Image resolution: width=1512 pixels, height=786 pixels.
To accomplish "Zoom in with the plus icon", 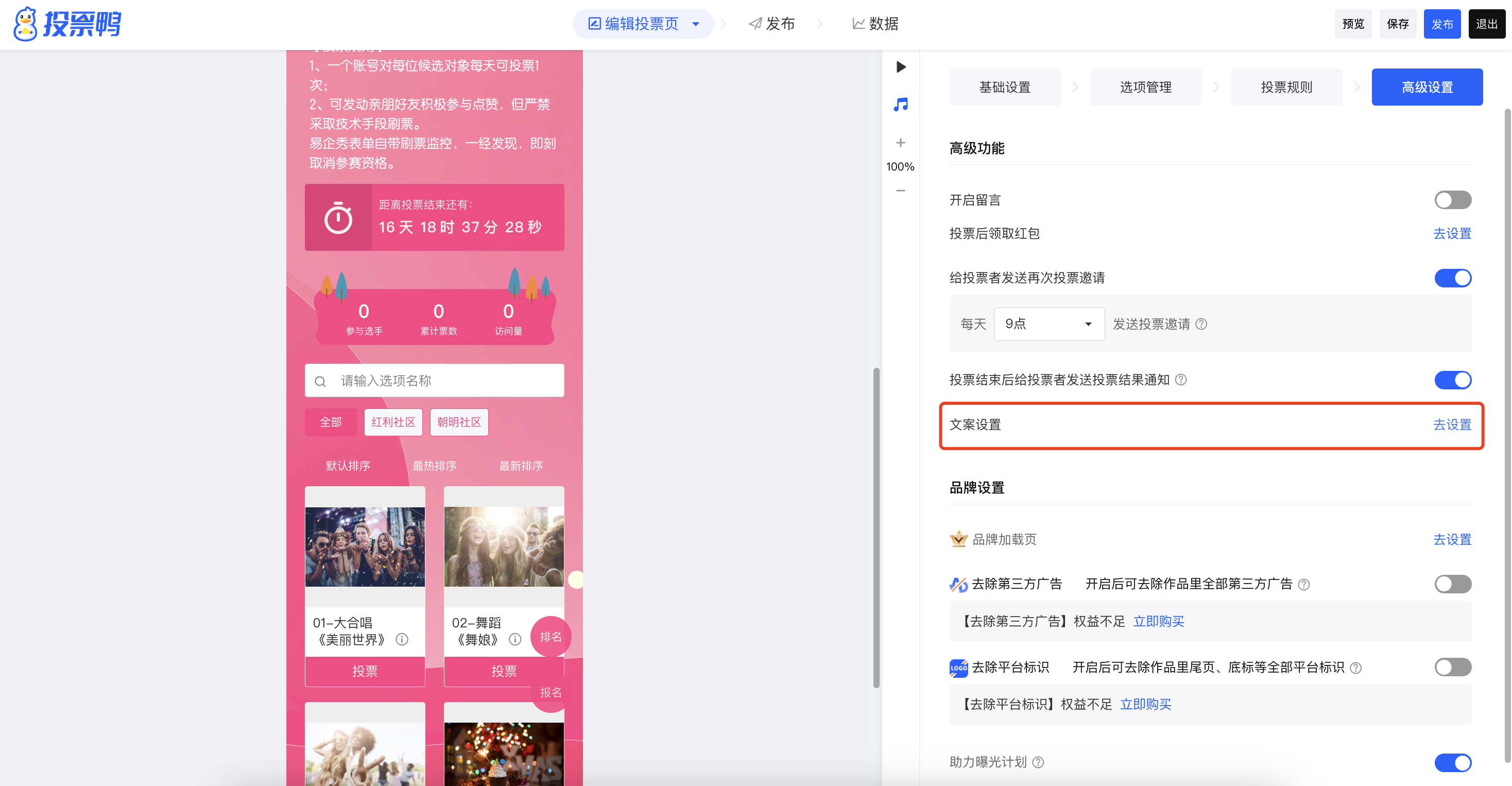I will click(900, 143).
